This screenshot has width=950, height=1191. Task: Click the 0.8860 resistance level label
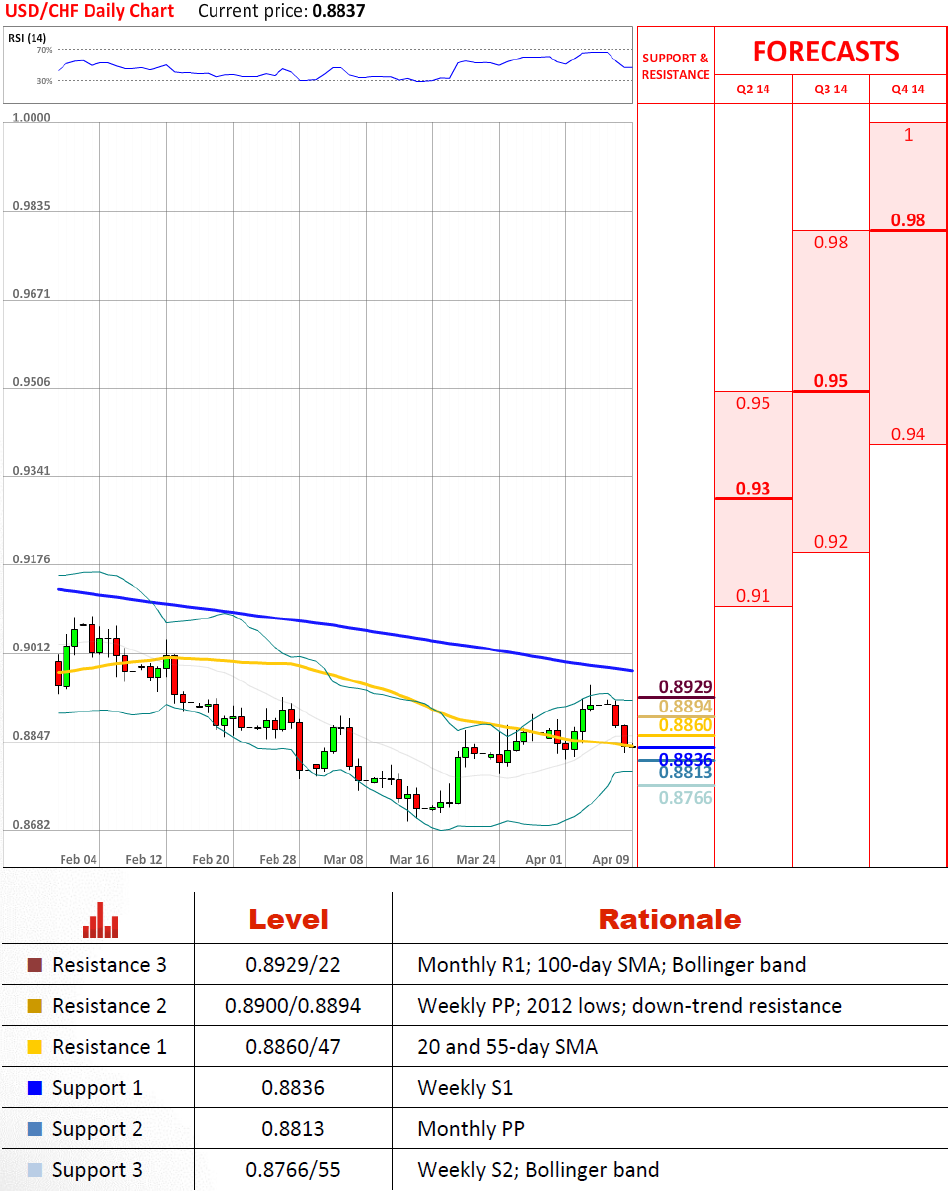coord(685,725)
